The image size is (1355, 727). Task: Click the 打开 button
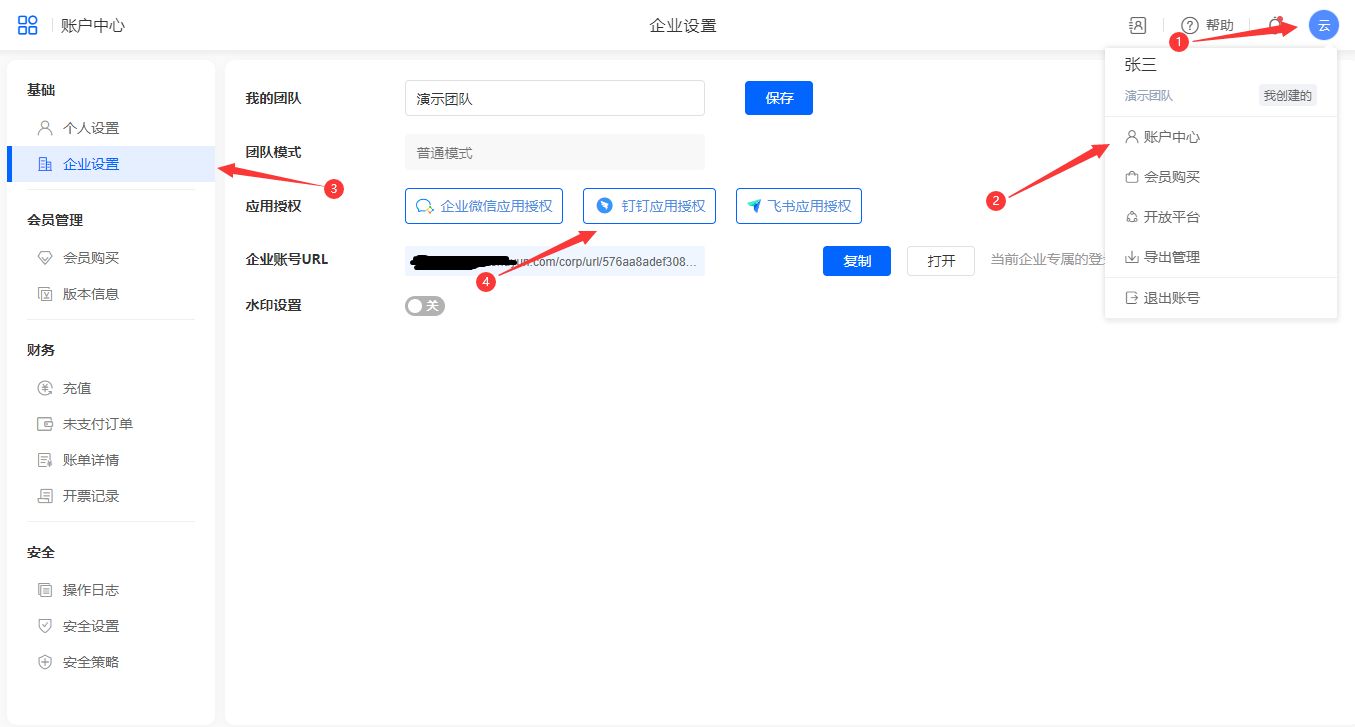click(940, 261)
